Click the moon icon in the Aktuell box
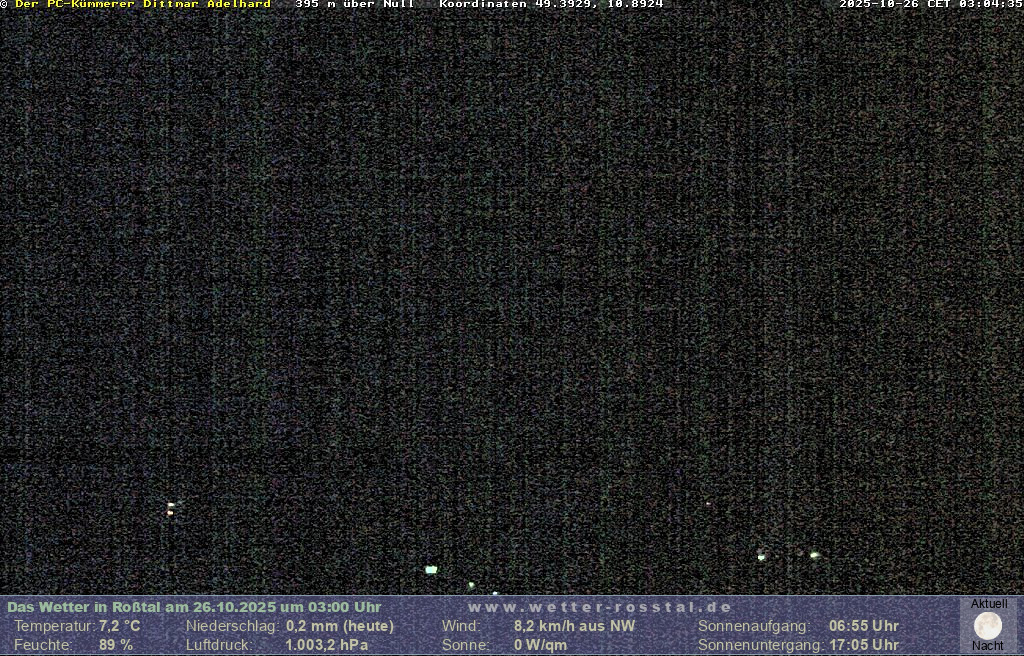The width and height of the screenshot is (1024, 656). [987, 626]
